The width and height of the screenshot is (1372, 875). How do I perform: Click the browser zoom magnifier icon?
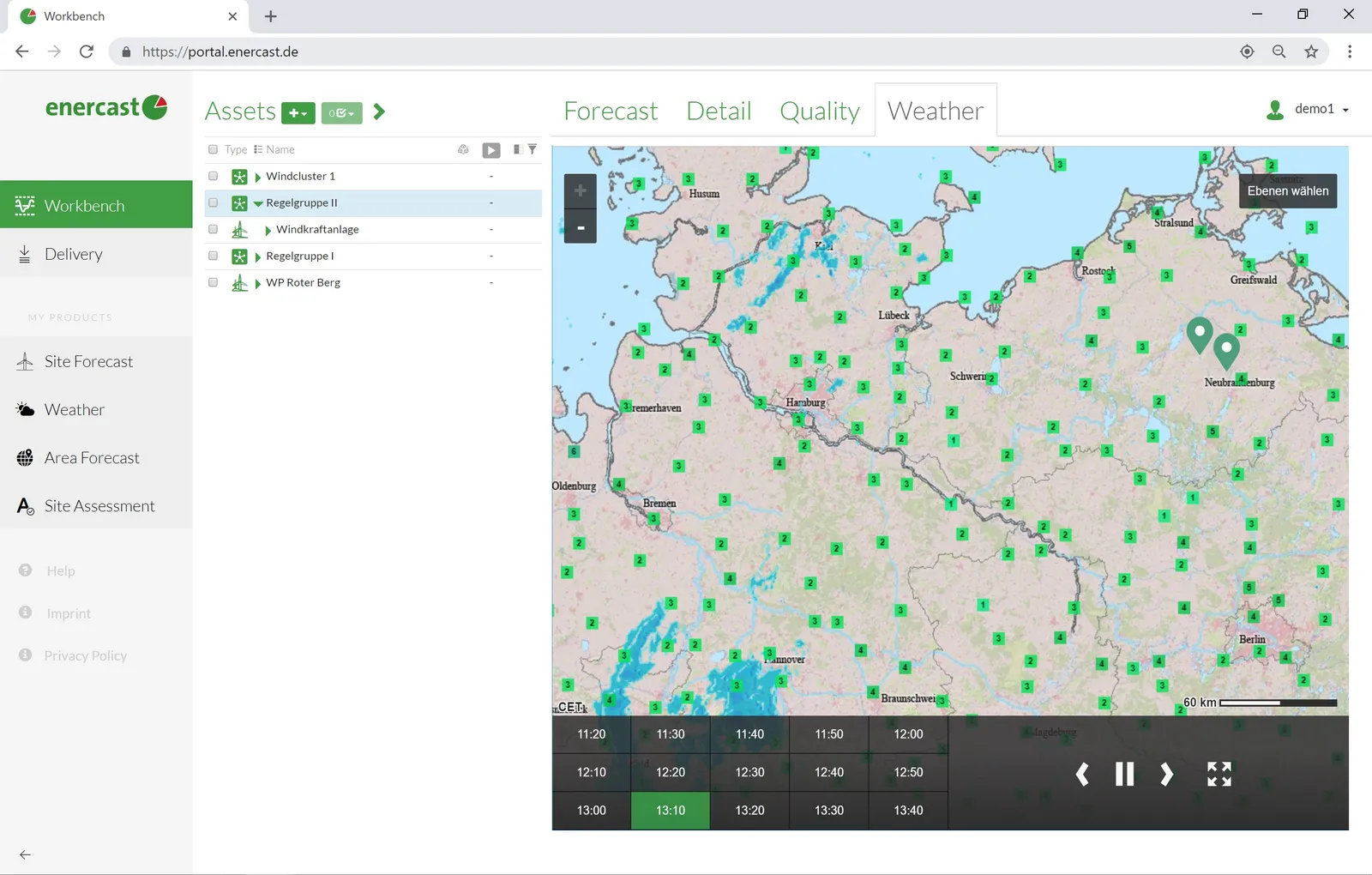tap(1279, 51)
